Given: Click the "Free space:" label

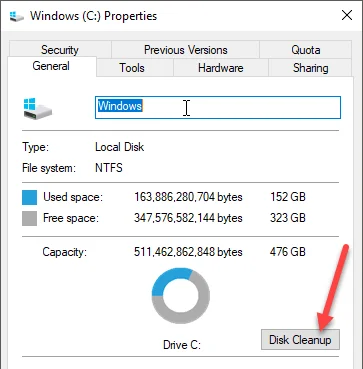Looking at the screenshot, I should click(71, 219).
